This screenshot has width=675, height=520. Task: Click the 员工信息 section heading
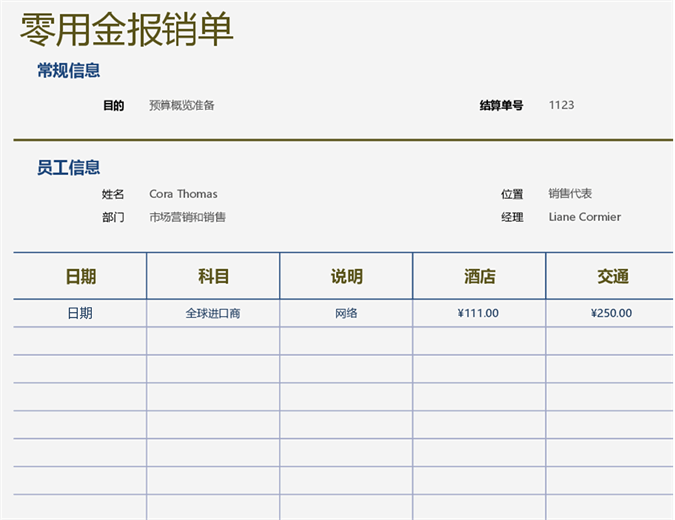coord(68,168)
